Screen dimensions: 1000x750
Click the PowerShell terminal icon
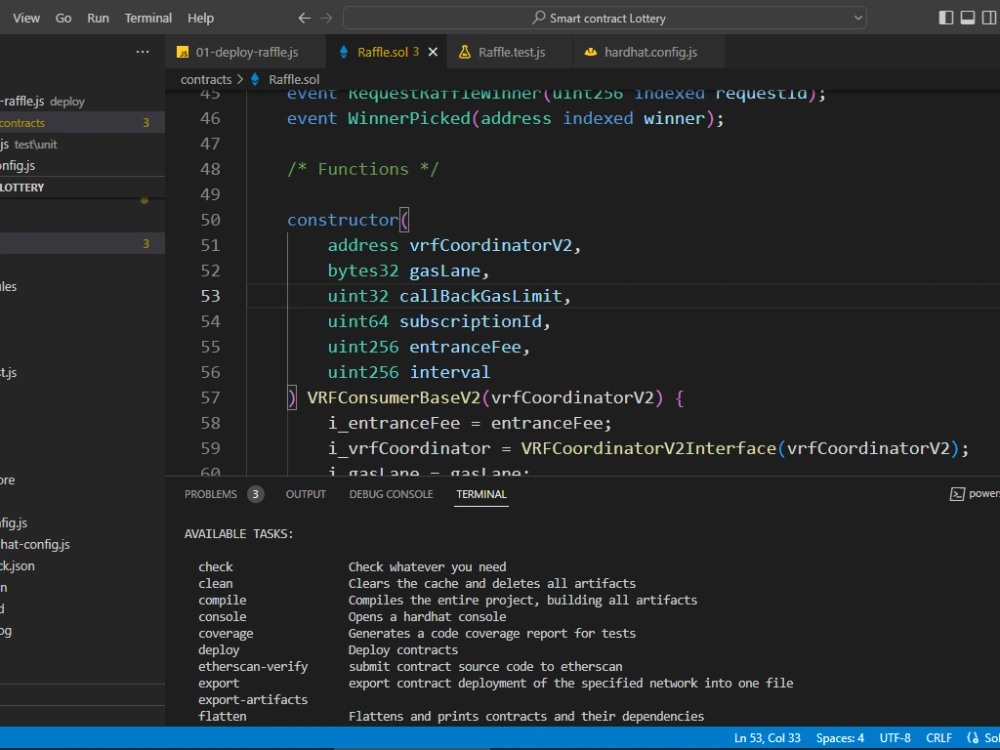[957, 494]
